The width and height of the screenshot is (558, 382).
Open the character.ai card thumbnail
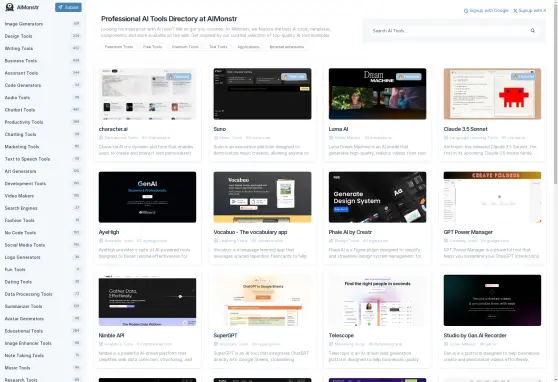[147, 94]
